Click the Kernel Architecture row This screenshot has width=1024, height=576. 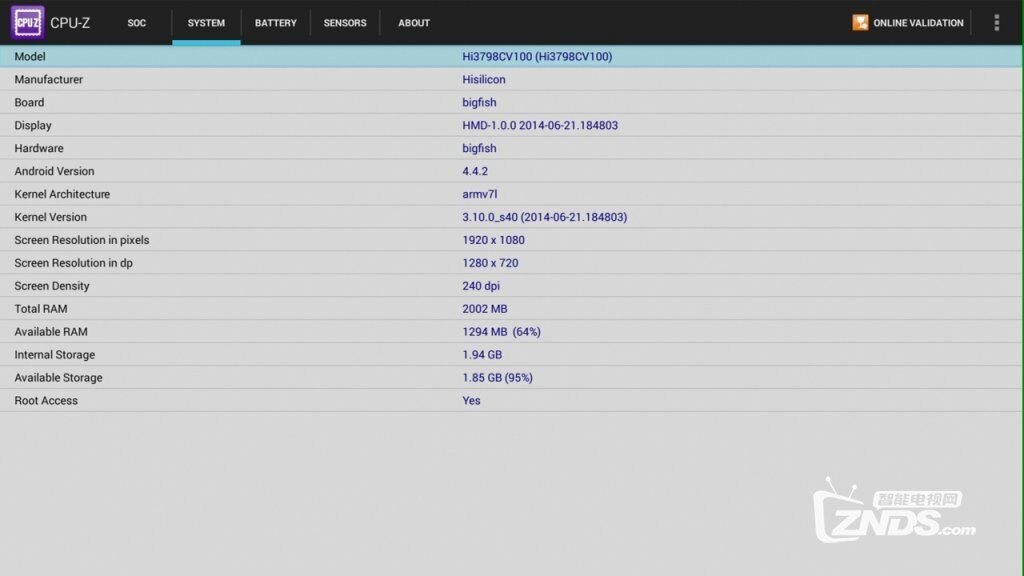(x=512, y=194)
